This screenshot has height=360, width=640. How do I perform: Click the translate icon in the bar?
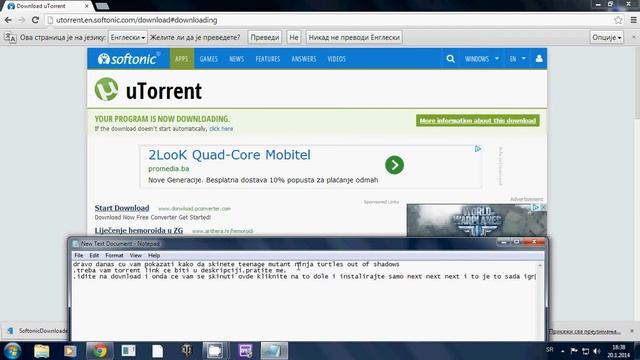10,38
